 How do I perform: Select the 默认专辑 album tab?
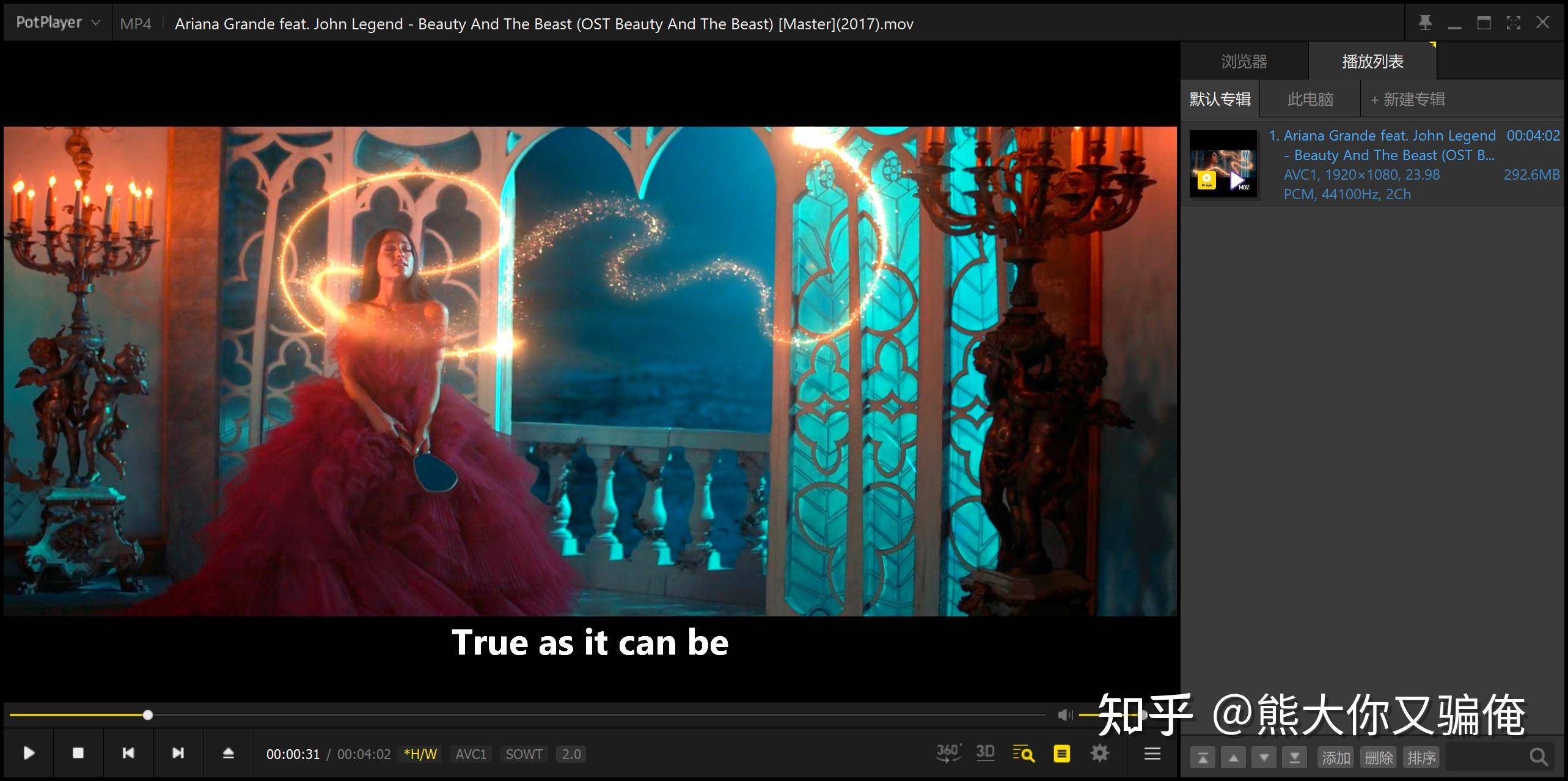(x=1220, y=99)
